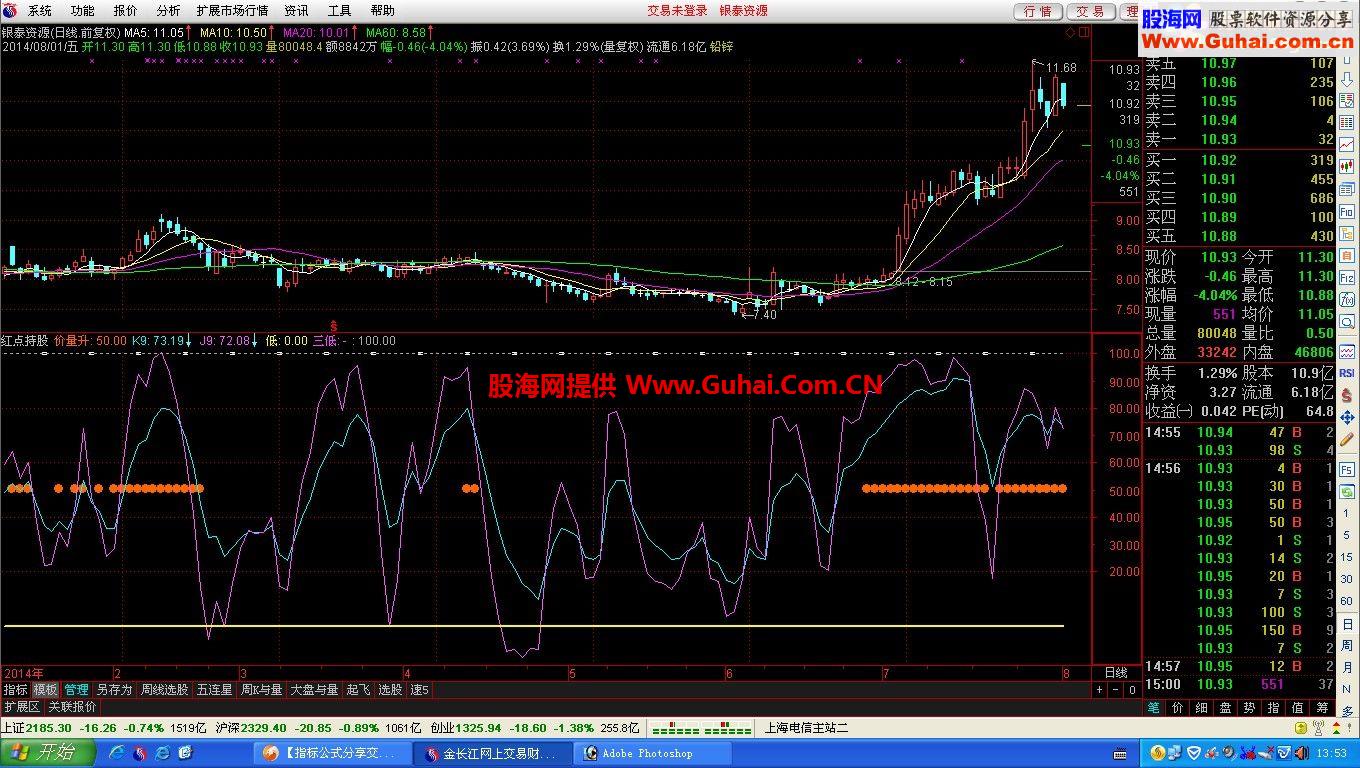Open the 帮助 menu
Screen dimensions: 1360x768
point(382,11)
